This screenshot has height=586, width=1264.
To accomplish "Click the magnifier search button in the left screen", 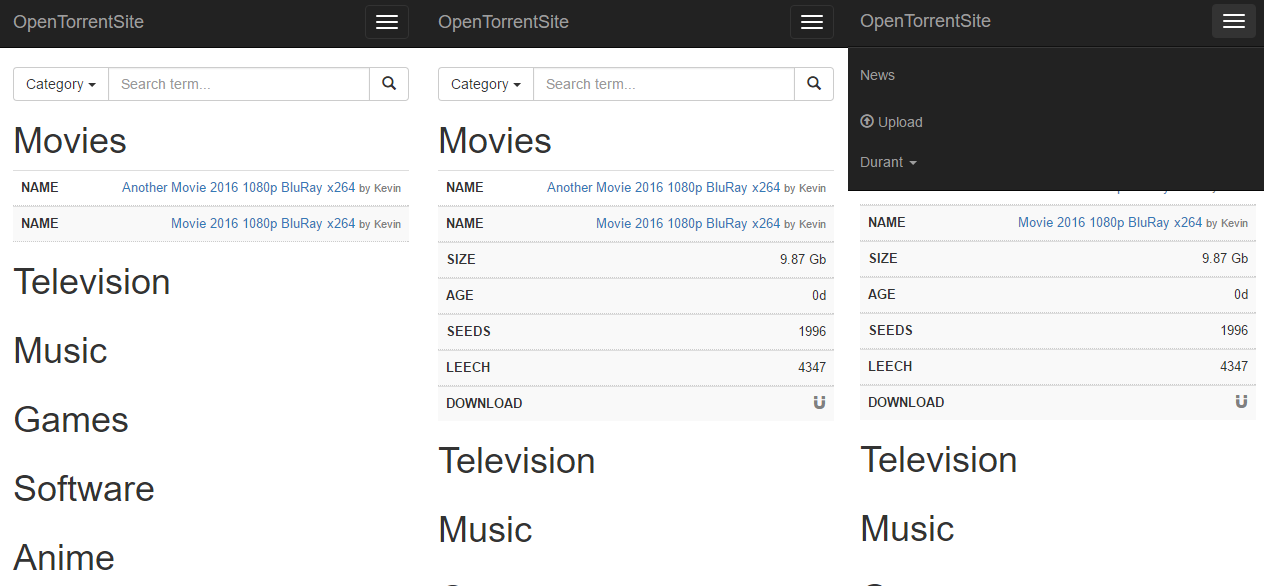I will click(x=389, y=84).
